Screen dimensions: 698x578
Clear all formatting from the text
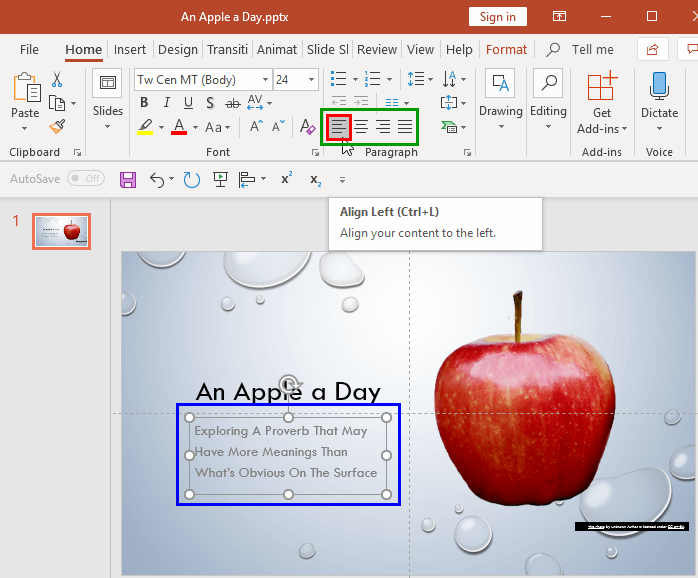[x=307, y=127]
